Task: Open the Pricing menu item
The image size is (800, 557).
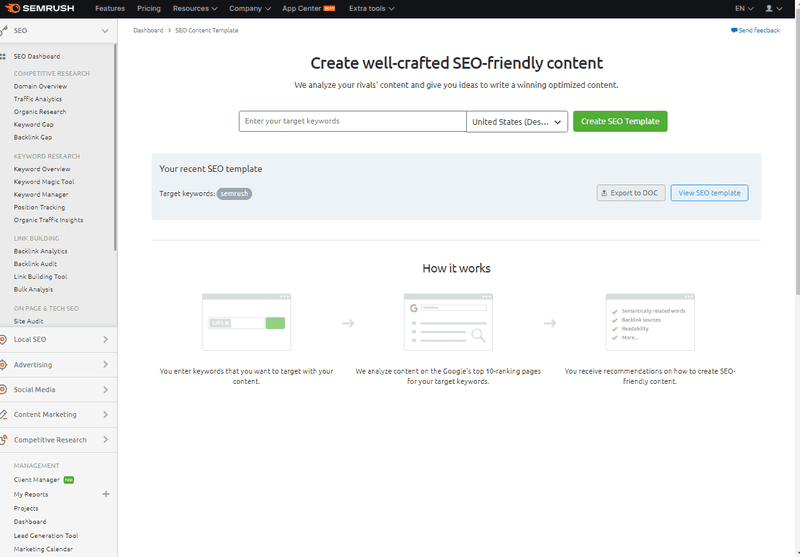Action: [148, 8]
